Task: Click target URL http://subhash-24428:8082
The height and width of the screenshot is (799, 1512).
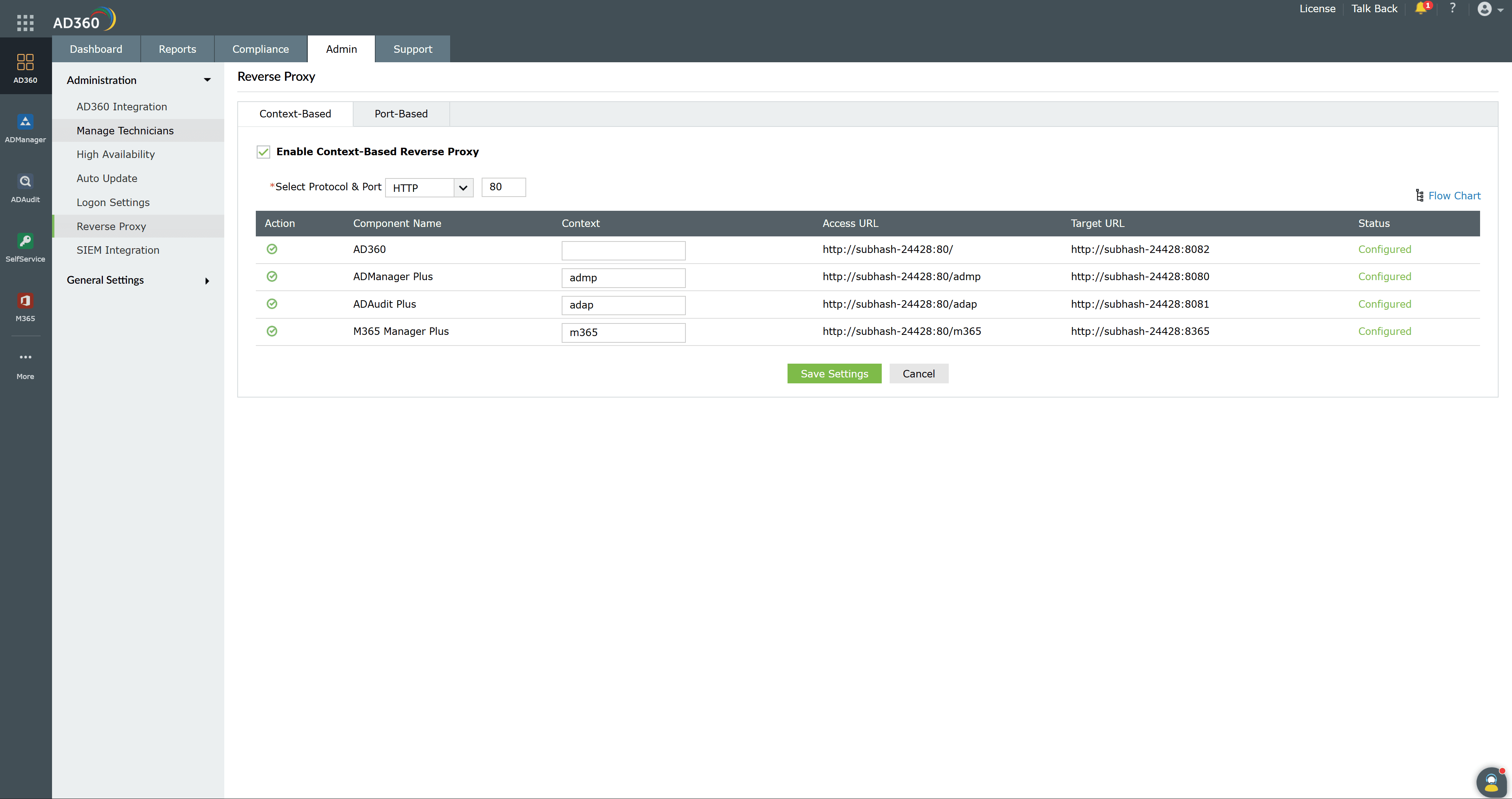Action: [x=1140, y=249]
